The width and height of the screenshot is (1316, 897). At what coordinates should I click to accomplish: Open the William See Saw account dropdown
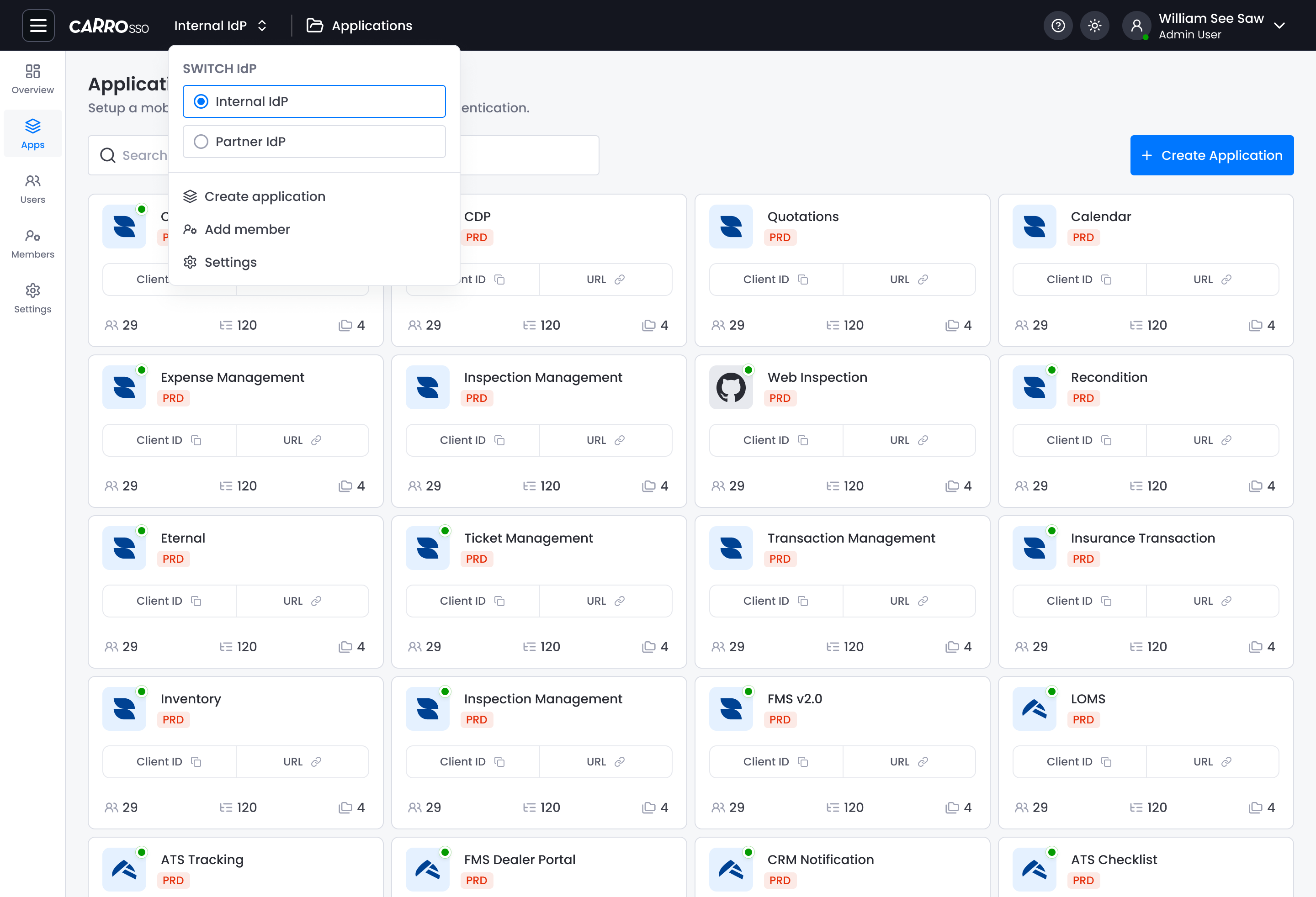[x=1207, y=26]
